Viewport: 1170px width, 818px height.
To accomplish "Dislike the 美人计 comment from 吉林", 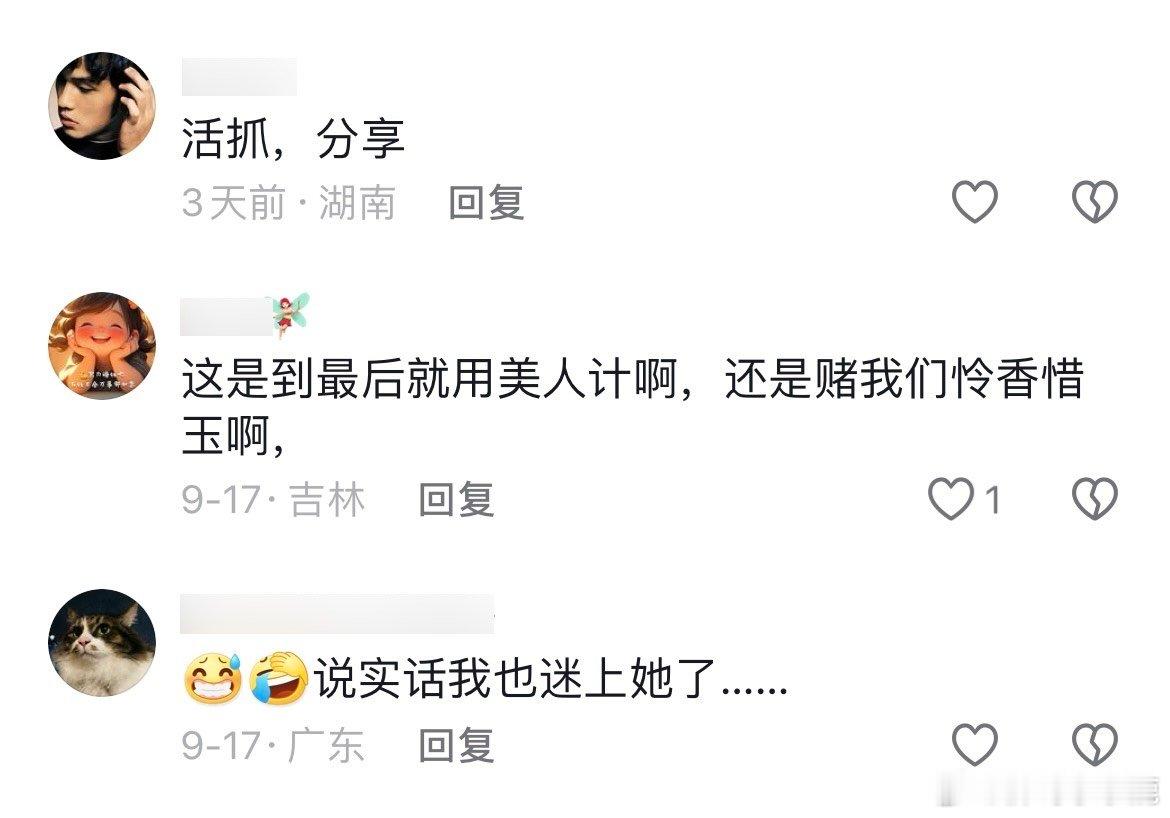I will [1095, 499].
